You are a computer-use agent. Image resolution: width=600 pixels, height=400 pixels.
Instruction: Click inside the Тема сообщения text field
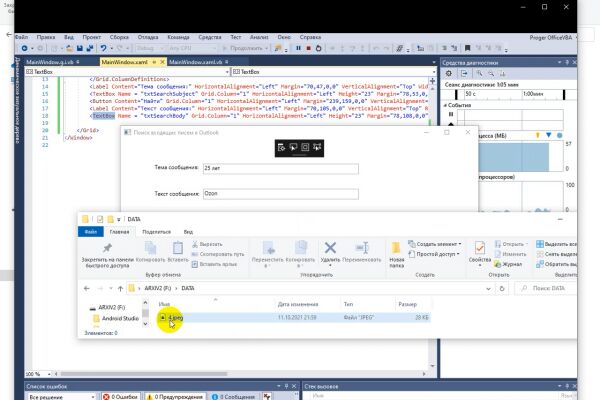(x=281, y=168)
